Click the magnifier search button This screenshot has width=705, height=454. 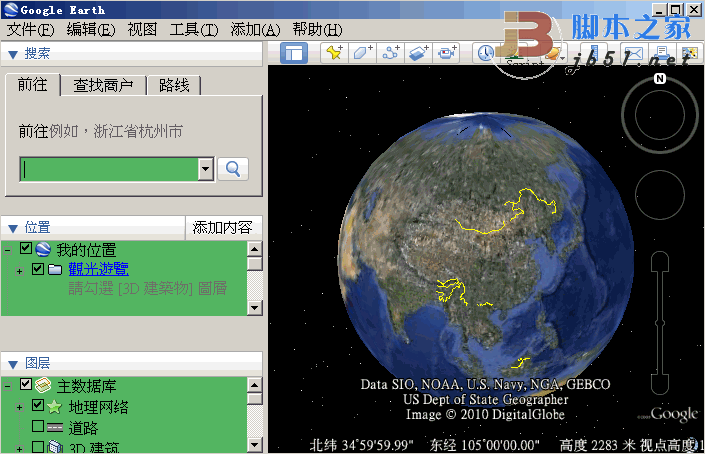[233, 169]
